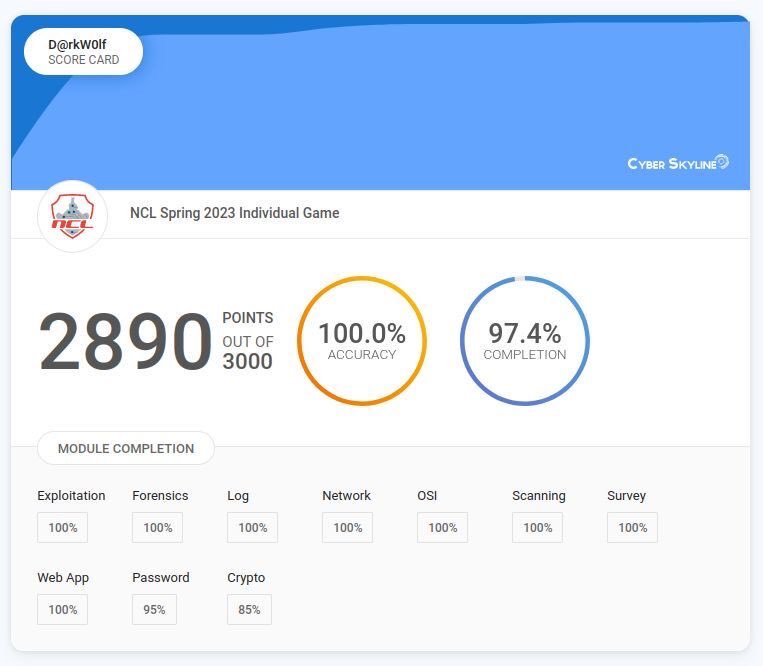Click the Survey module label
Image resolution: width=763 pixels, height=666 pixels.
coord(626,496)
